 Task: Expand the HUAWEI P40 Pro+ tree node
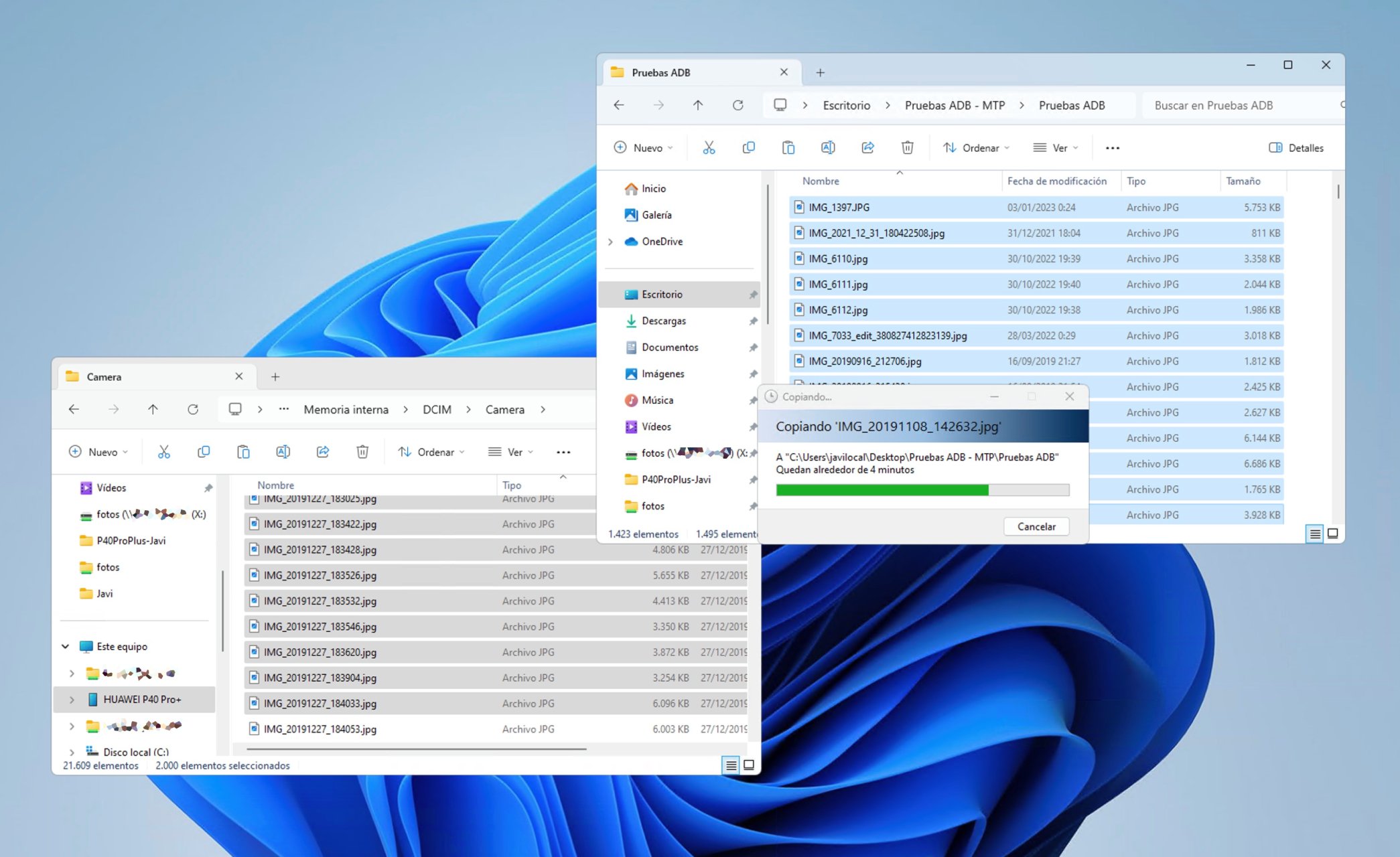point(72,699)
